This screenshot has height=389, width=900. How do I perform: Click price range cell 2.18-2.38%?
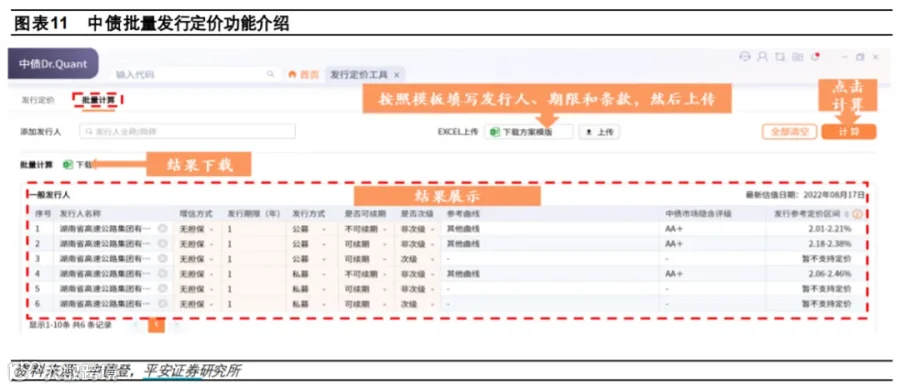coord(831,244)
